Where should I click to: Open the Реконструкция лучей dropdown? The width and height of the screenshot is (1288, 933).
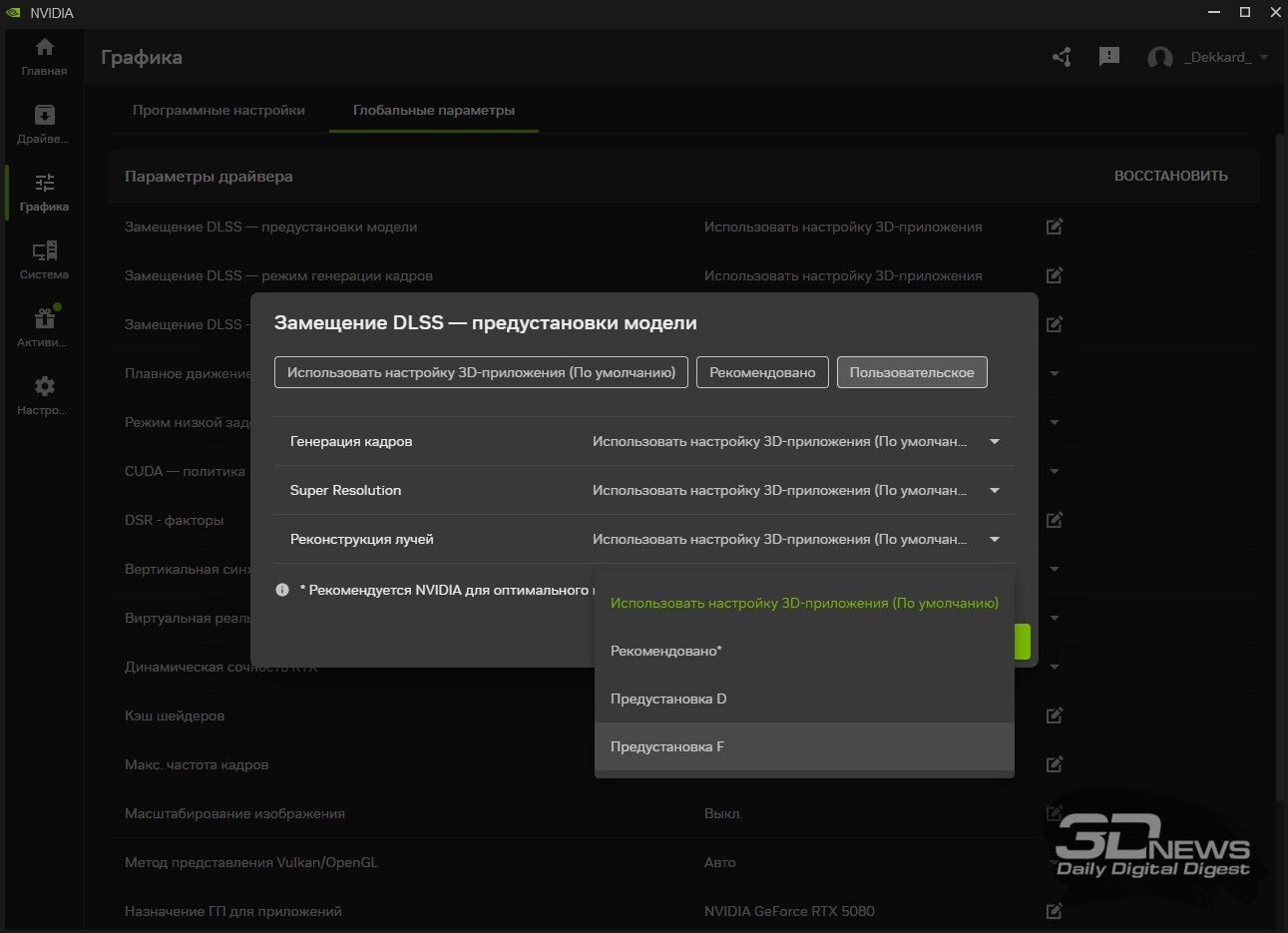pyautogui.click(x=796, y=539)
